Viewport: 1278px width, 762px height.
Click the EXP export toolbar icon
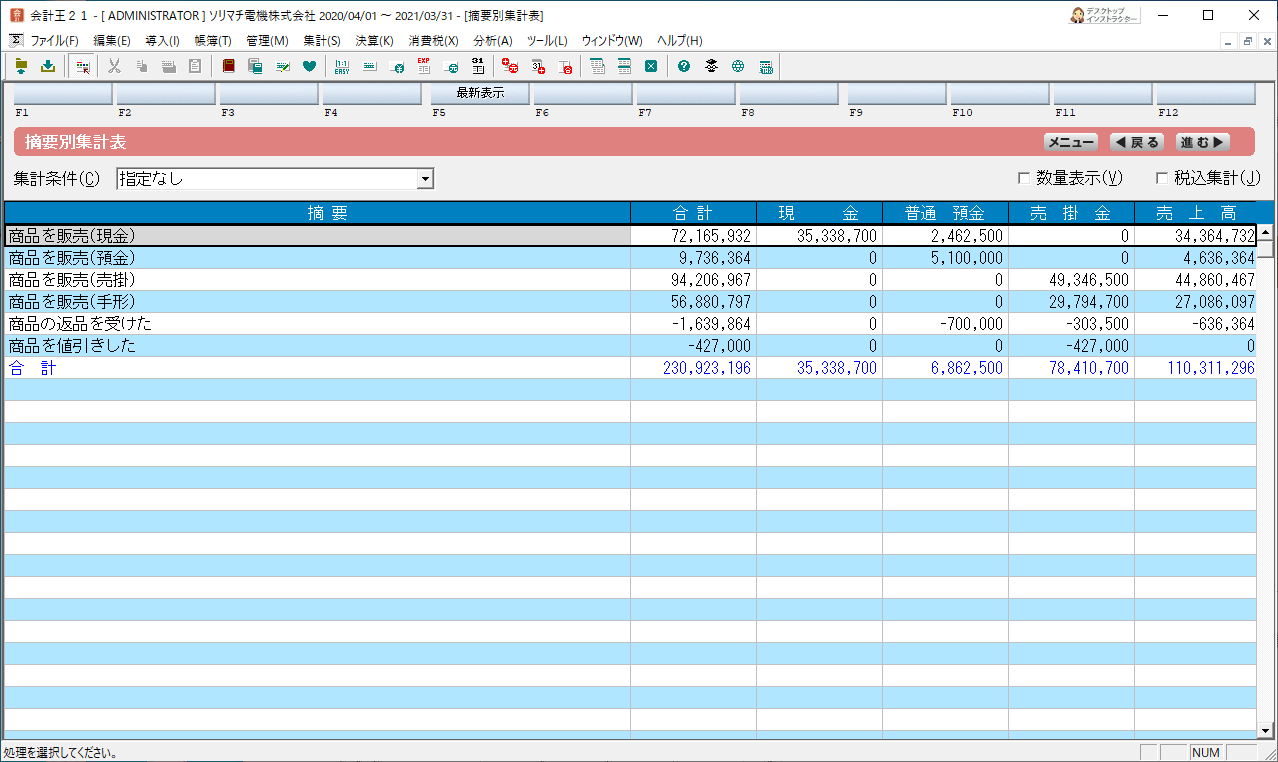pos(423,67)
